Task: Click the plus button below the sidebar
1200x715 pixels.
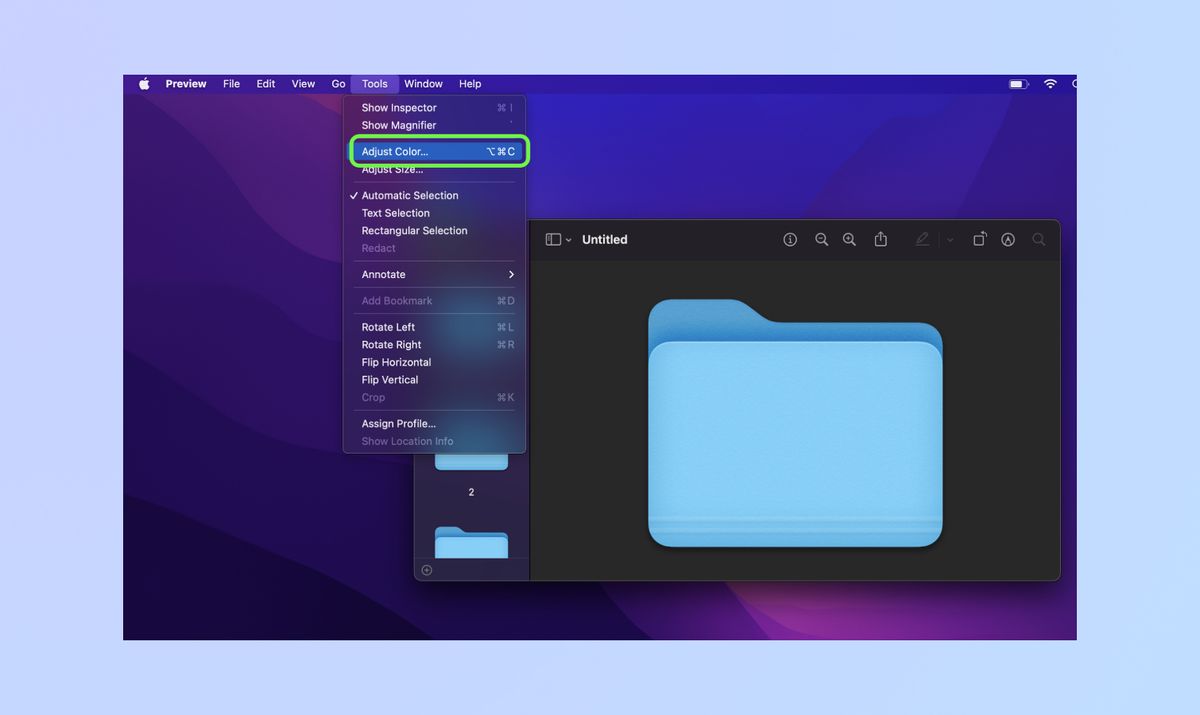Action: 426,569
